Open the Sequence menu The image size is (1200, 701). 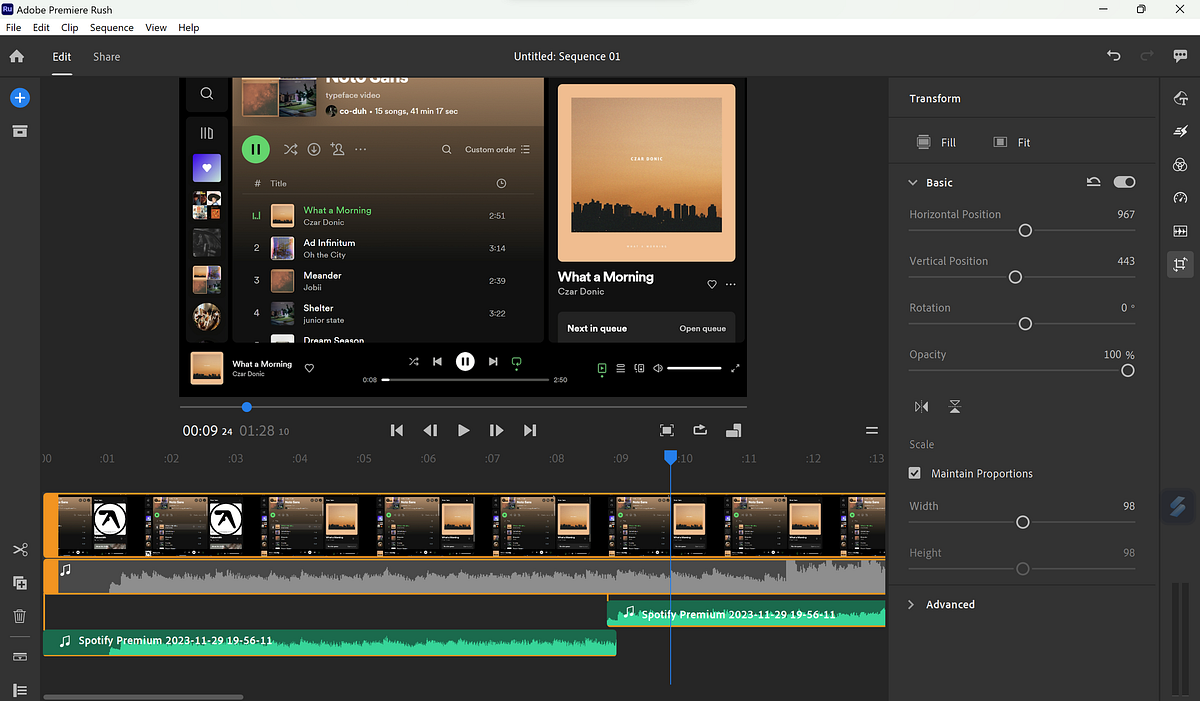pos(111,27)
